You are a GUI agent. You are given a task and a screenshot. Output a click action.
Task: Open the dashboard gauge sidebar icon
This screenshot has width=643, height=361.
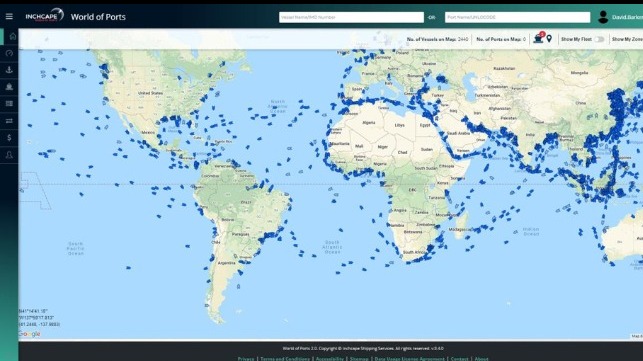coord(9,53)
